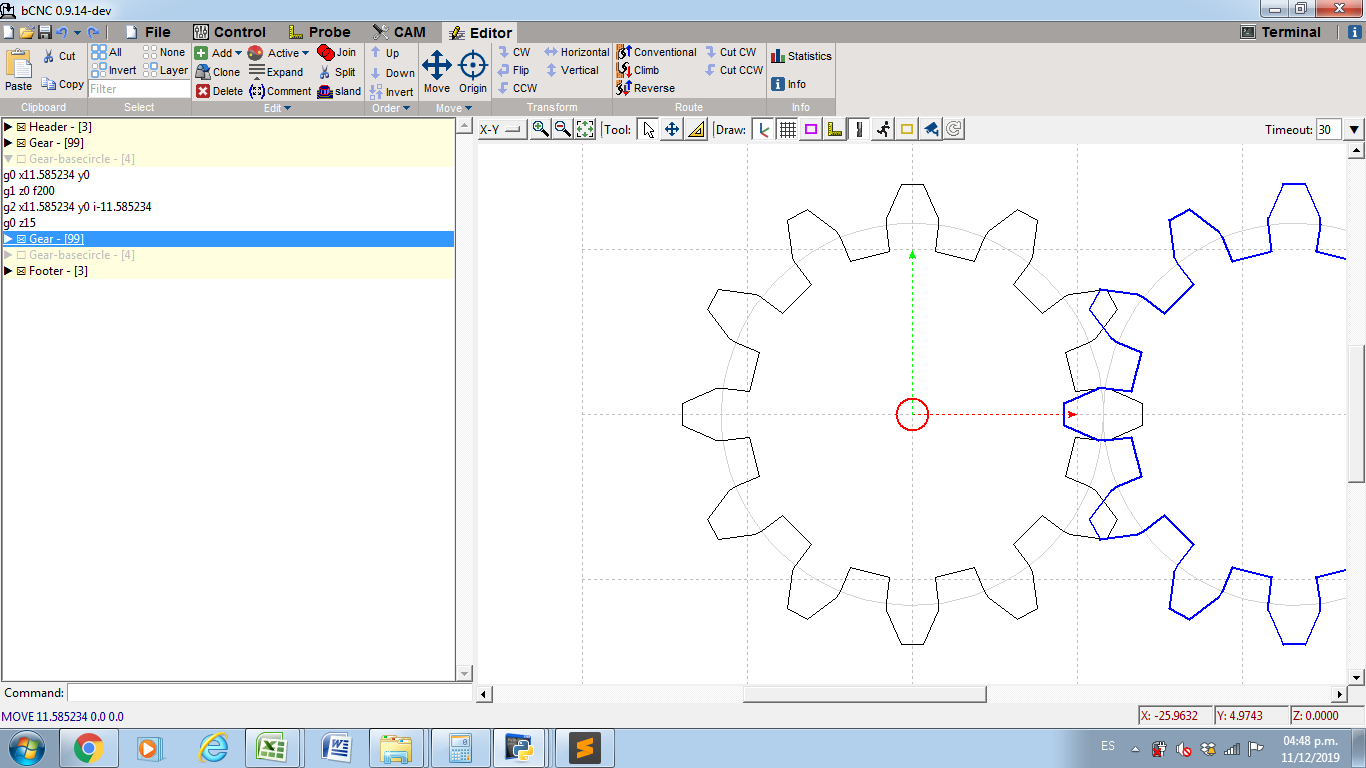
Task: Click the Copy button
Action: click(62, 84)
